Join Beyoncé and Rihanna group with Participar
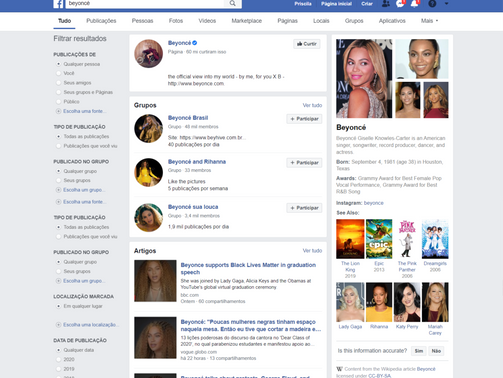This screenshot has width=503, height=378. [304, 163]
